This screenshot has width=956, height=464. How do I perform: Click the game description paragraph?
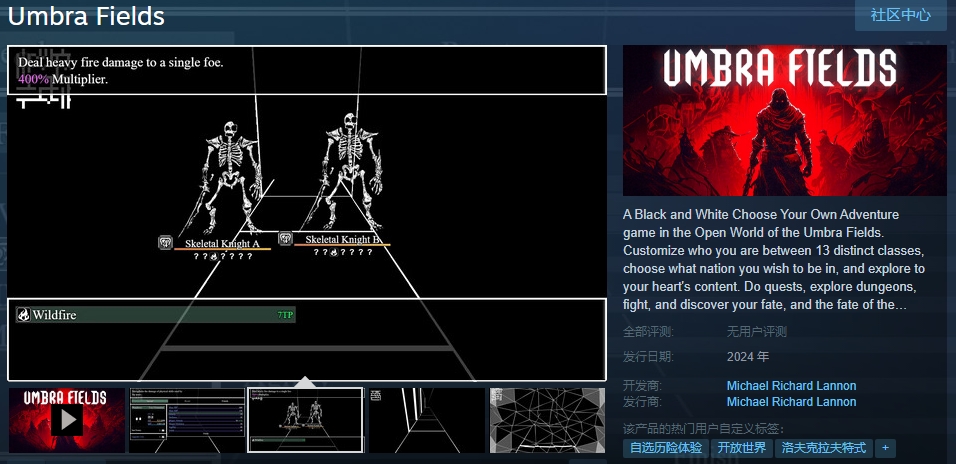click(x=774, y=260)
